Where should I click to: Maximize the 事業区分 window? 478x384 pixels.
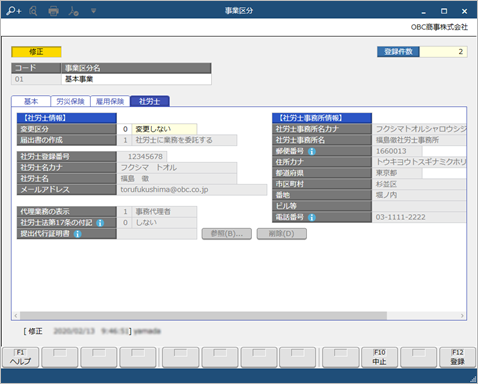[x=444, y=11]
